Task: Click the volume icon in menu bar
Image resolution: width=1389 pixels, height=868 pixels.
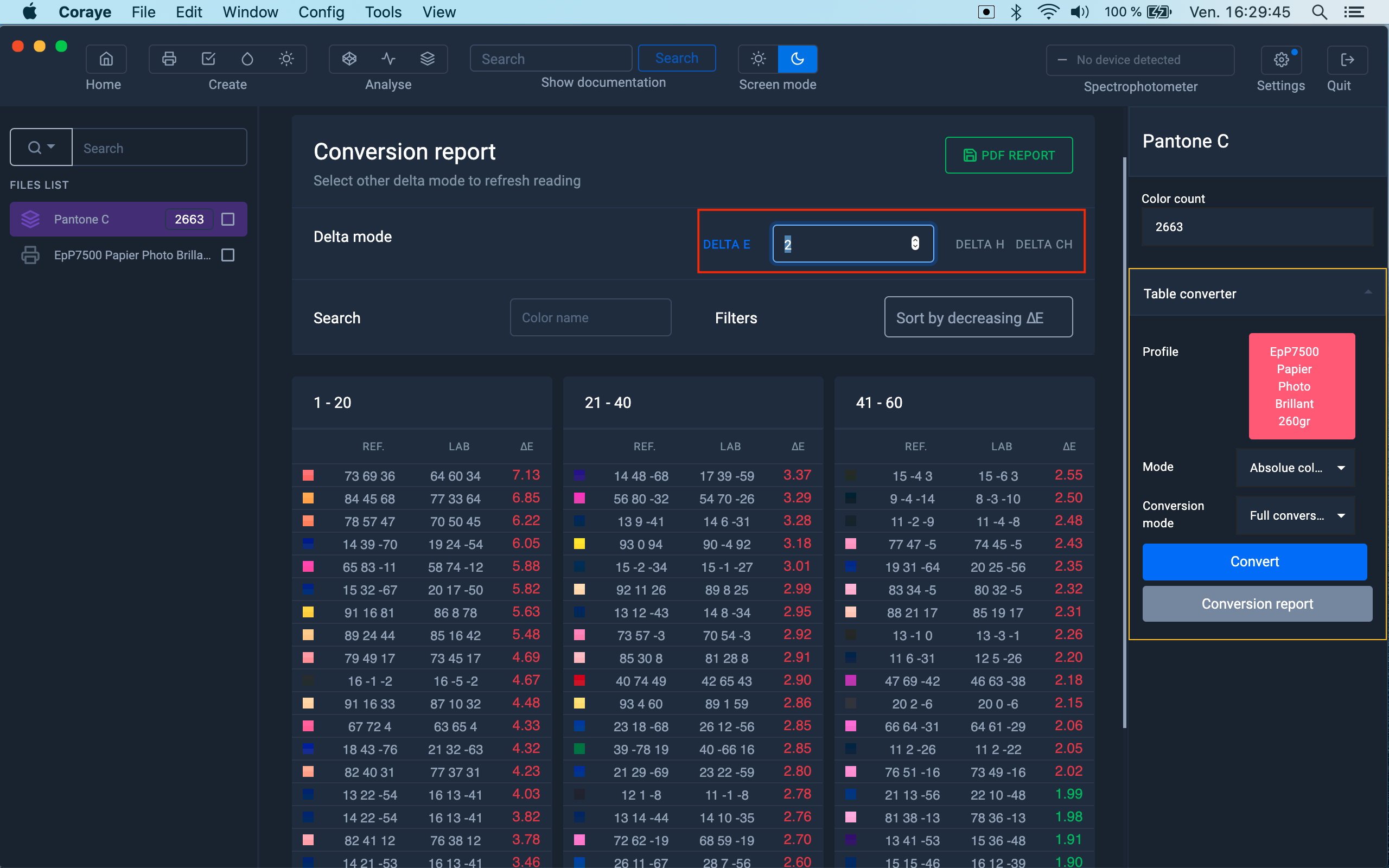Action: coord(1079,12)
